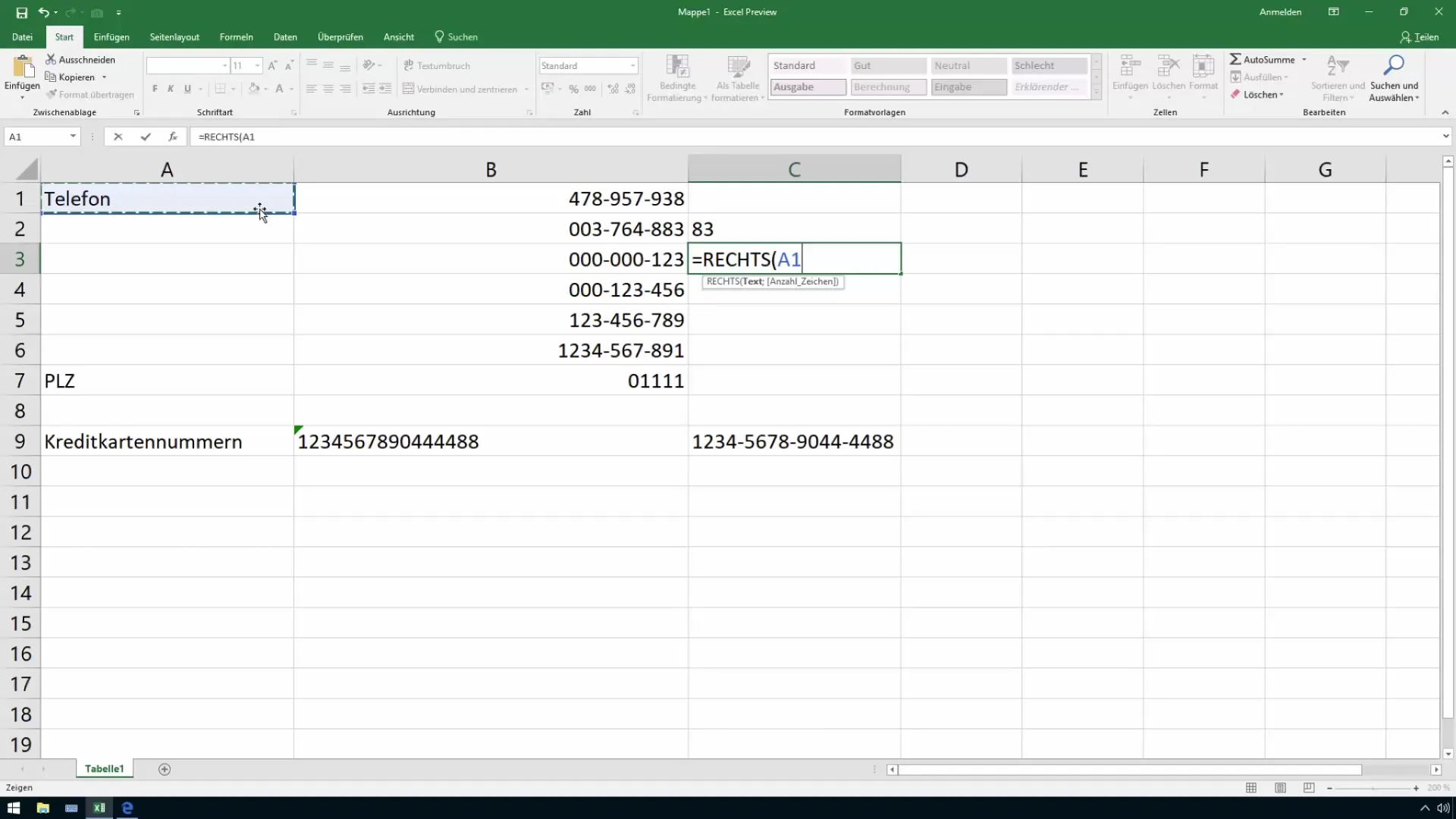Click Als Tabelle formatieren icon
Image resolution: width=1456 pixels, height=819 pixels.
[x=738, y=78]
